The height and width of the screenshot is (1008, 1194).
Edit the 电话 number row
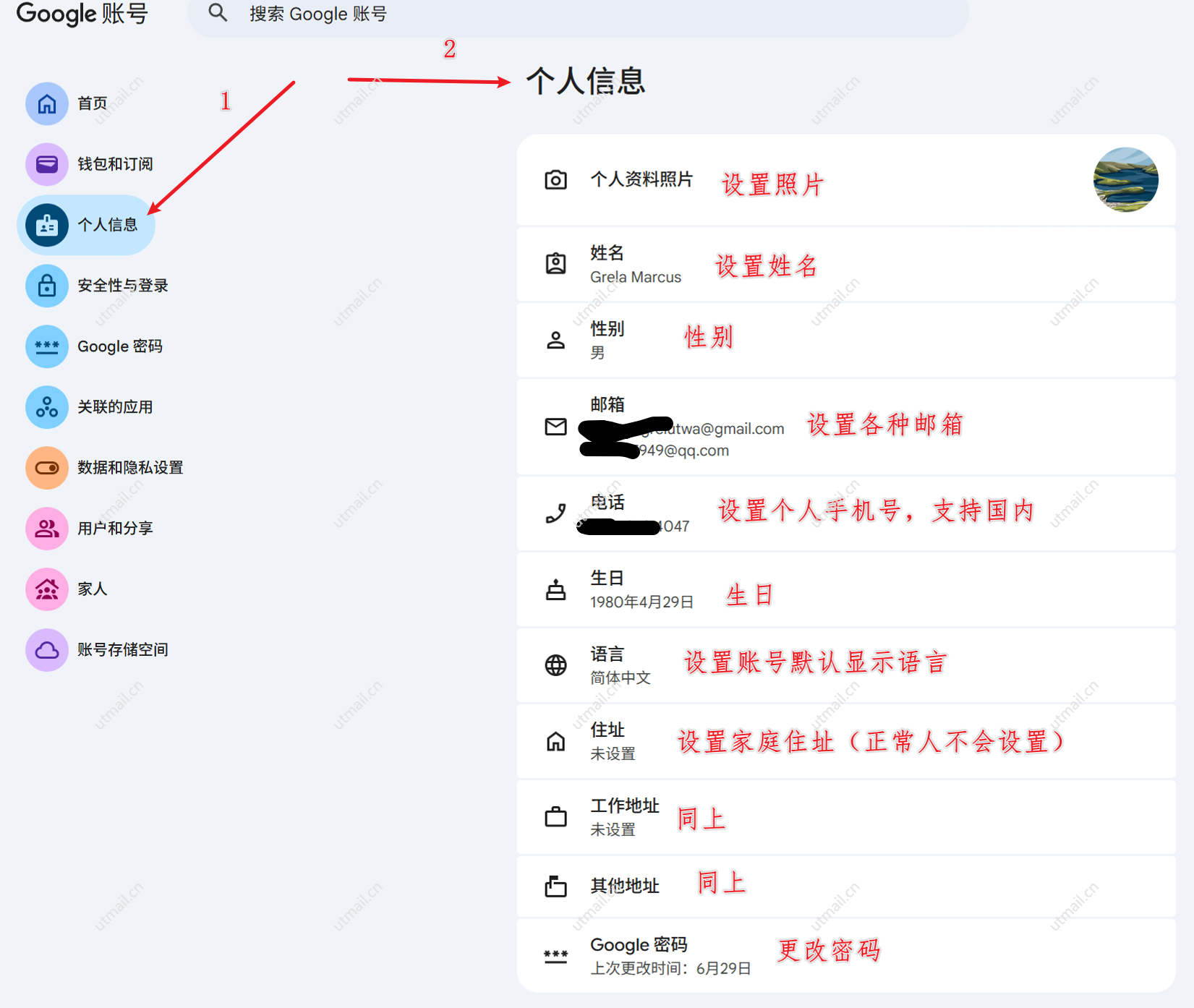(846, 513)
